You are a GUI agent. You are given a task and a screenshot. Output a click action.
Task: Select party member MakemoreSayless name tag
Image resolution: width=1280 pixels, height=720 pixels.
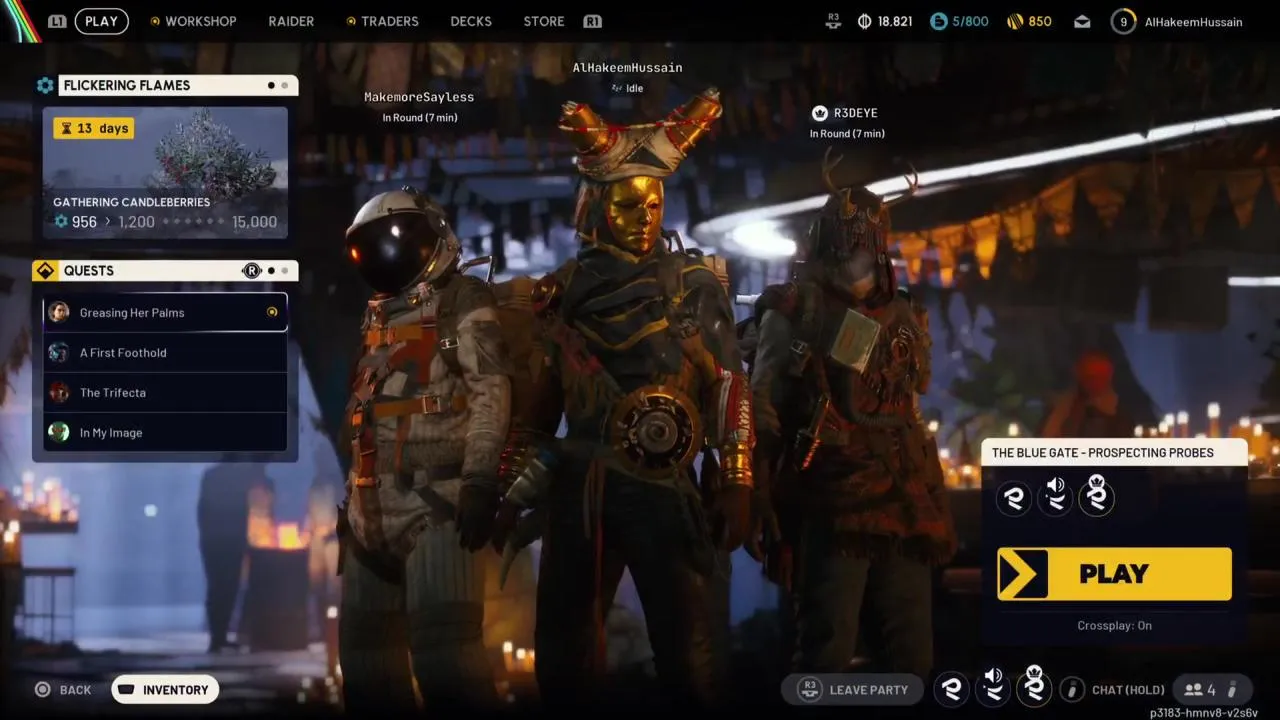[419, 97]
